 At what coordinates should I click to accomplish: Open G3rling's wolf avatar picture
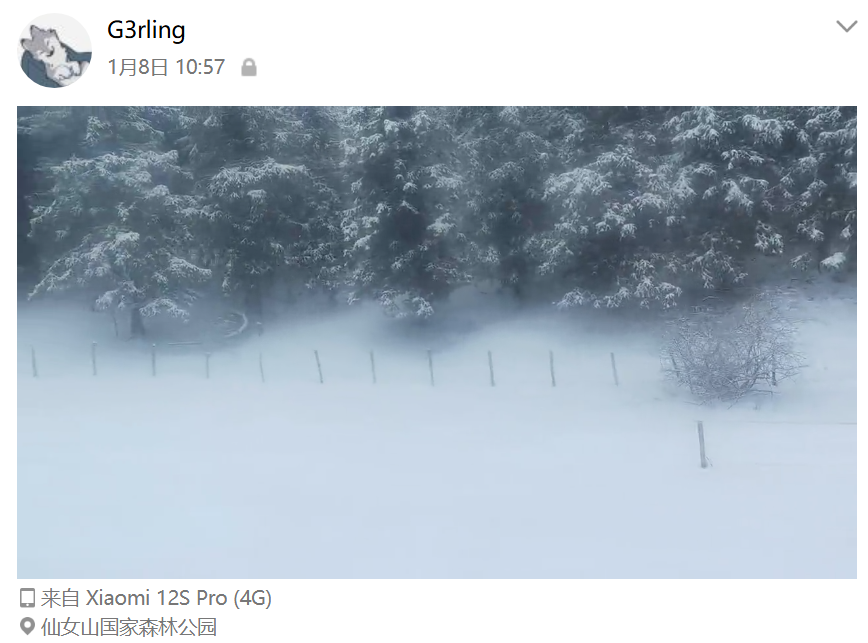pos(54,50)
